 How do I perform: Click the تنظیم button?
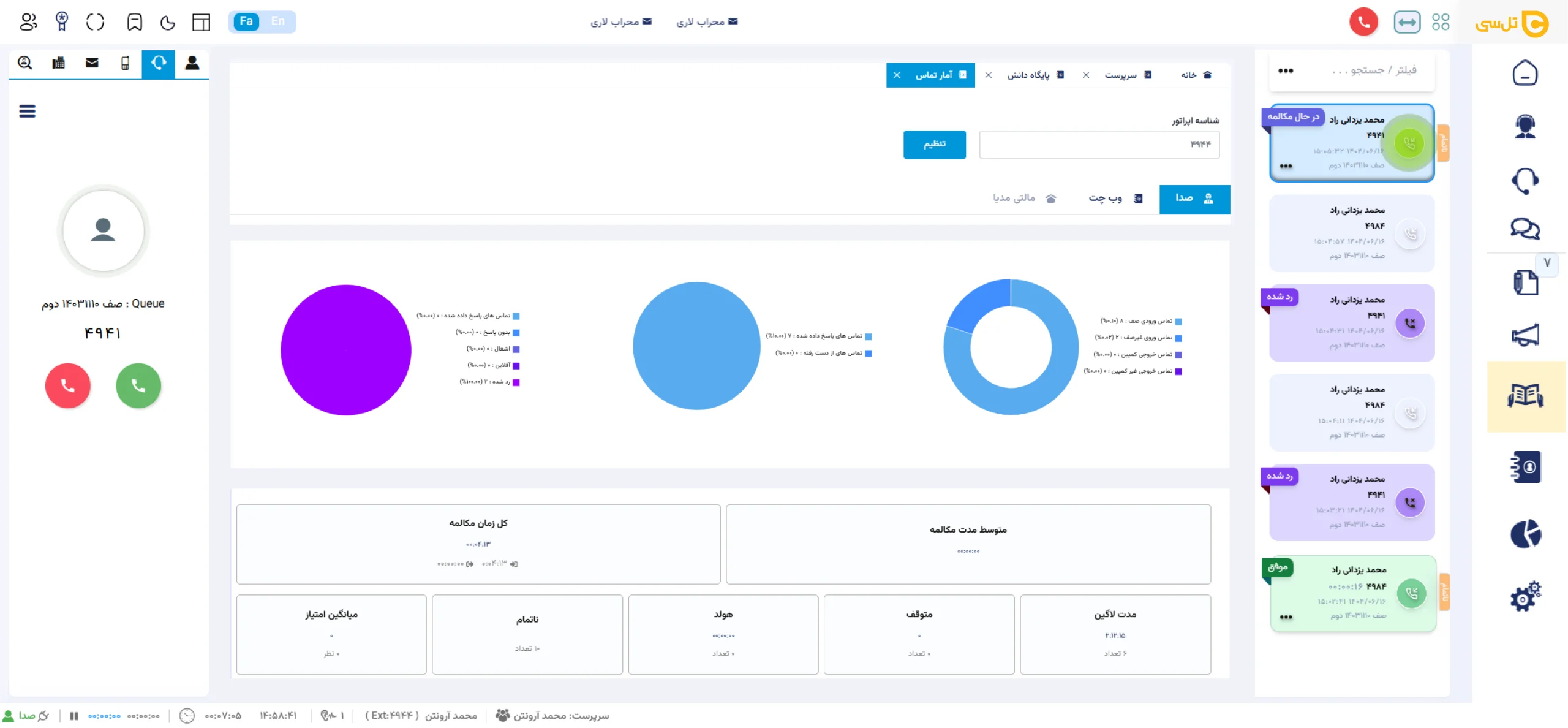click(x=934, y=145)
